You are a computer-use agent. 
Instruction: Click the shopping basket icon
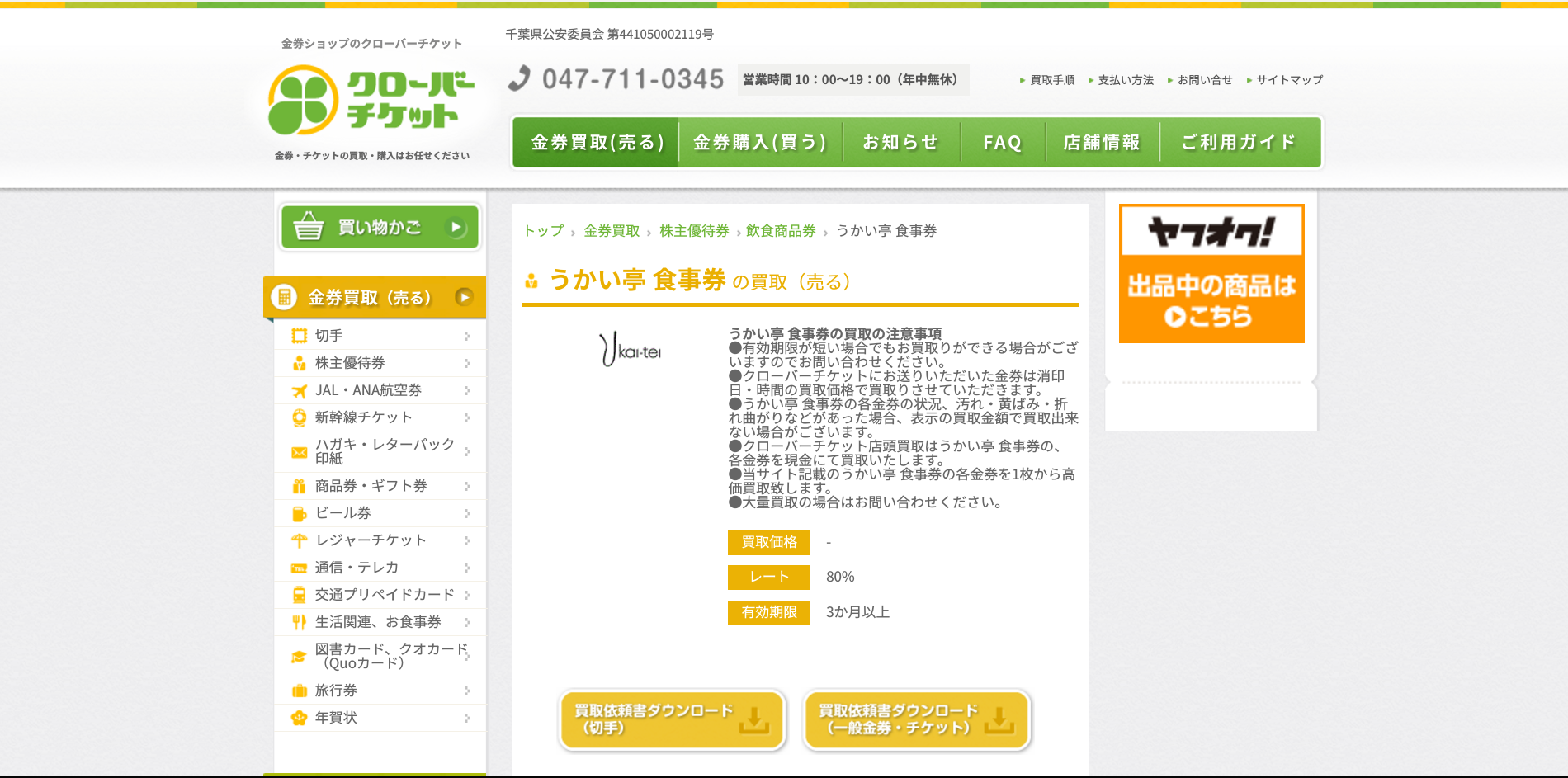308,226
